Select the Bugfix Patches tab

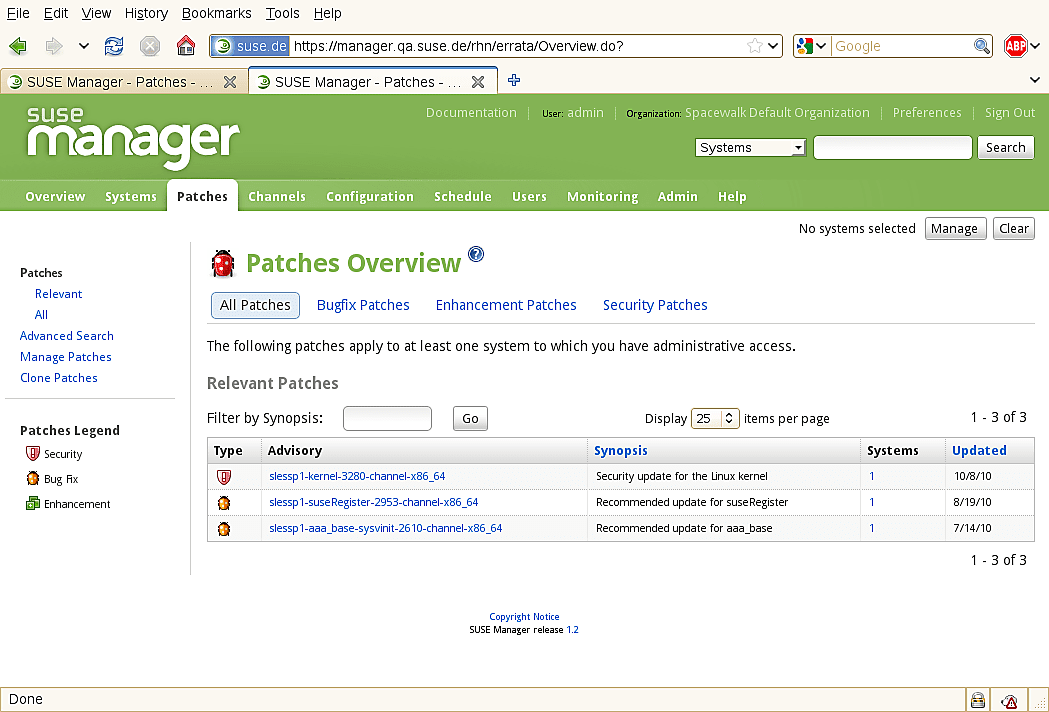click(x=363, y=305)
